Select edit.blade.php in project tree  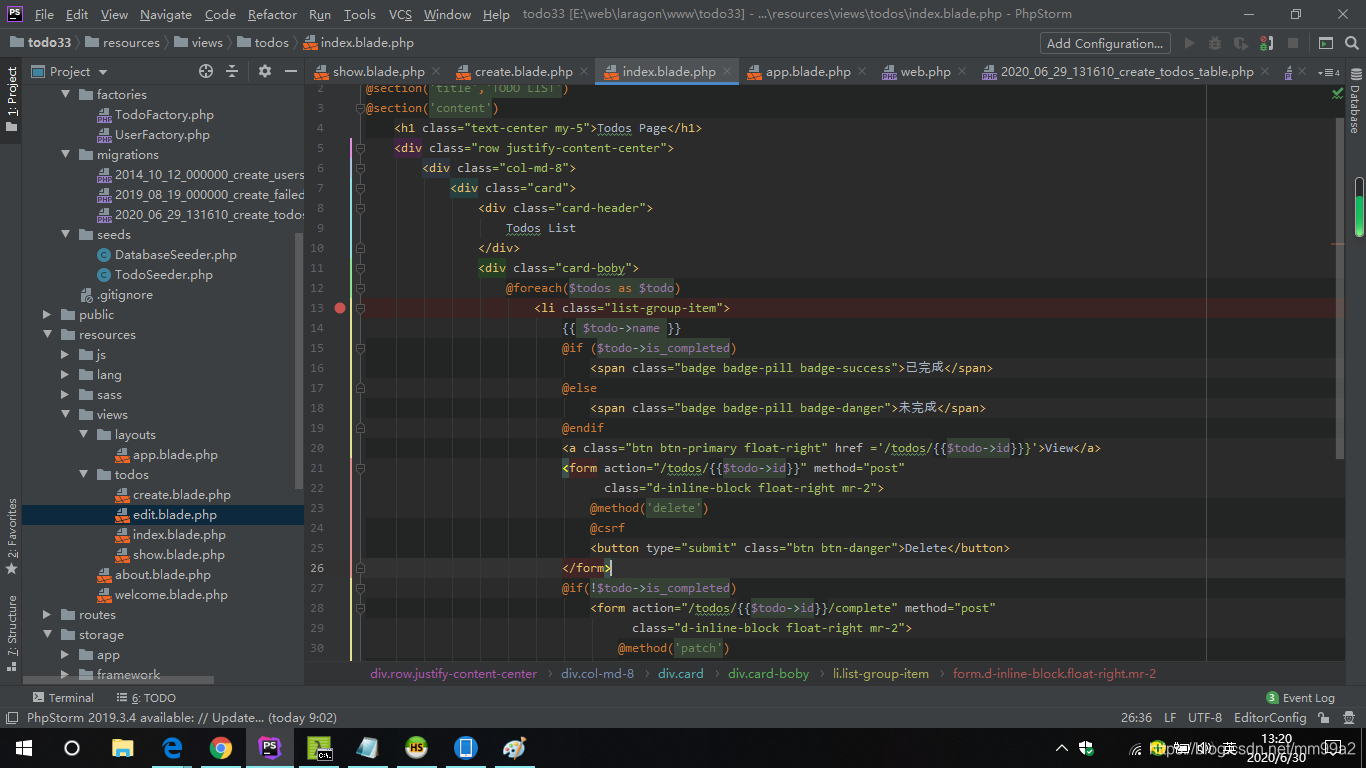[x=174, y=514]
